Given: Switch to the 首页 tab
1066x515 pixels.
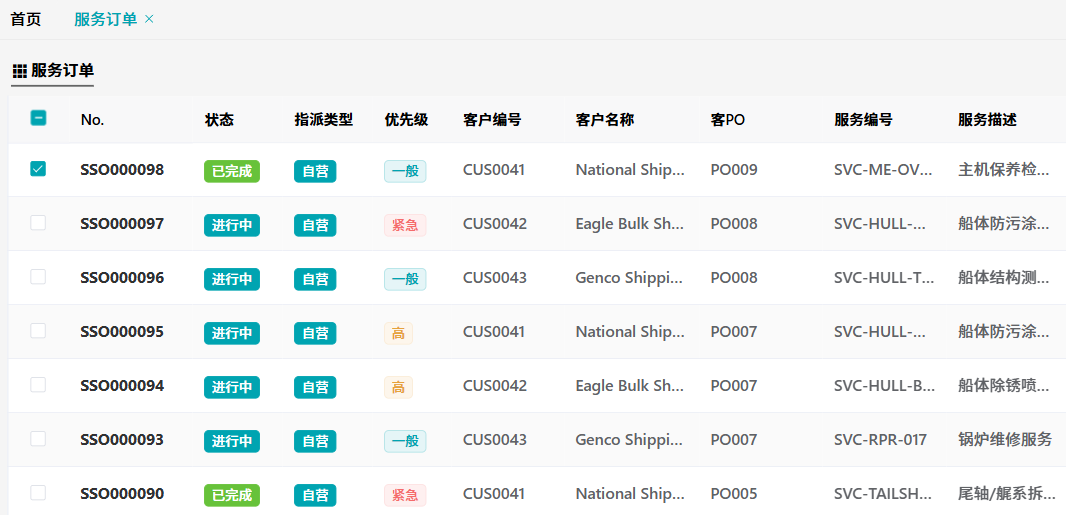Looking at the screenshot, I should 26,19.
